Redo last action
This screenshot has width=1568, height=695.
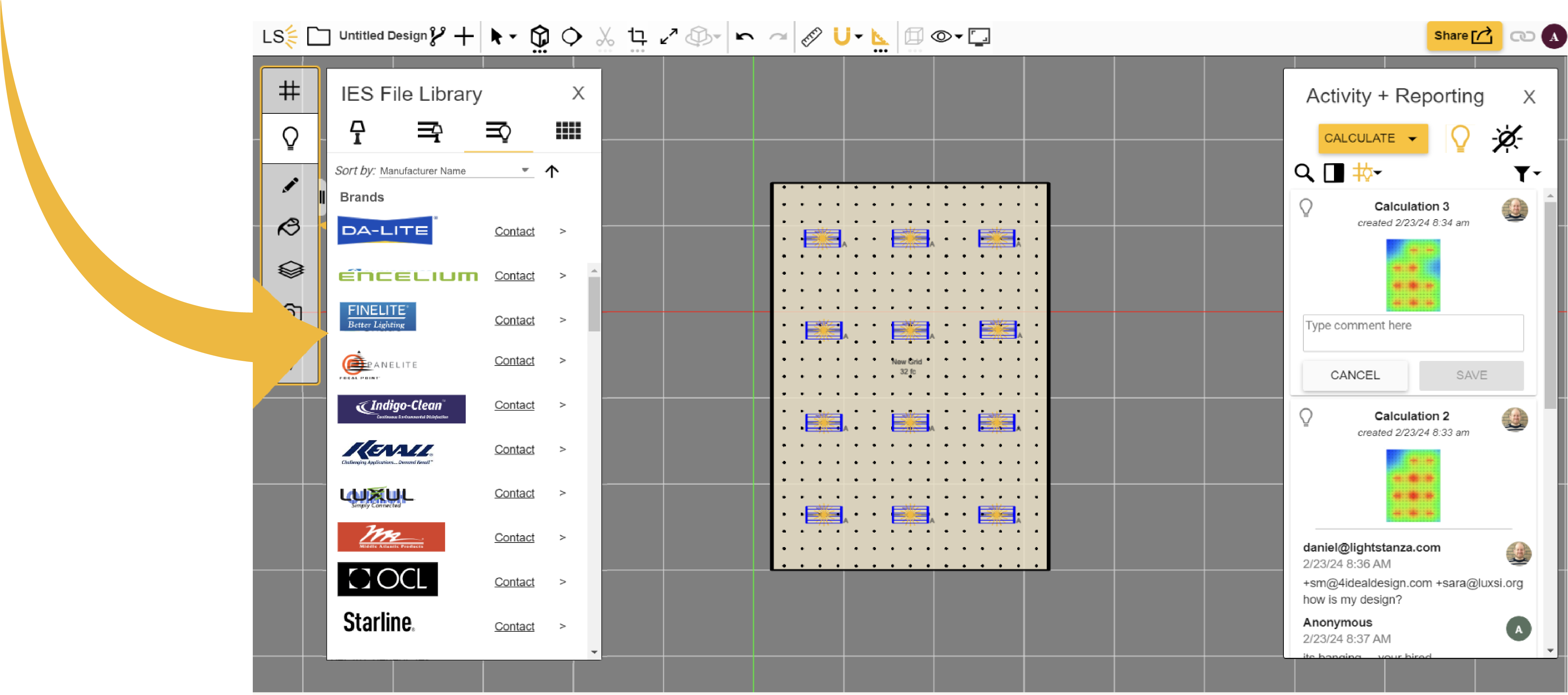778,36
